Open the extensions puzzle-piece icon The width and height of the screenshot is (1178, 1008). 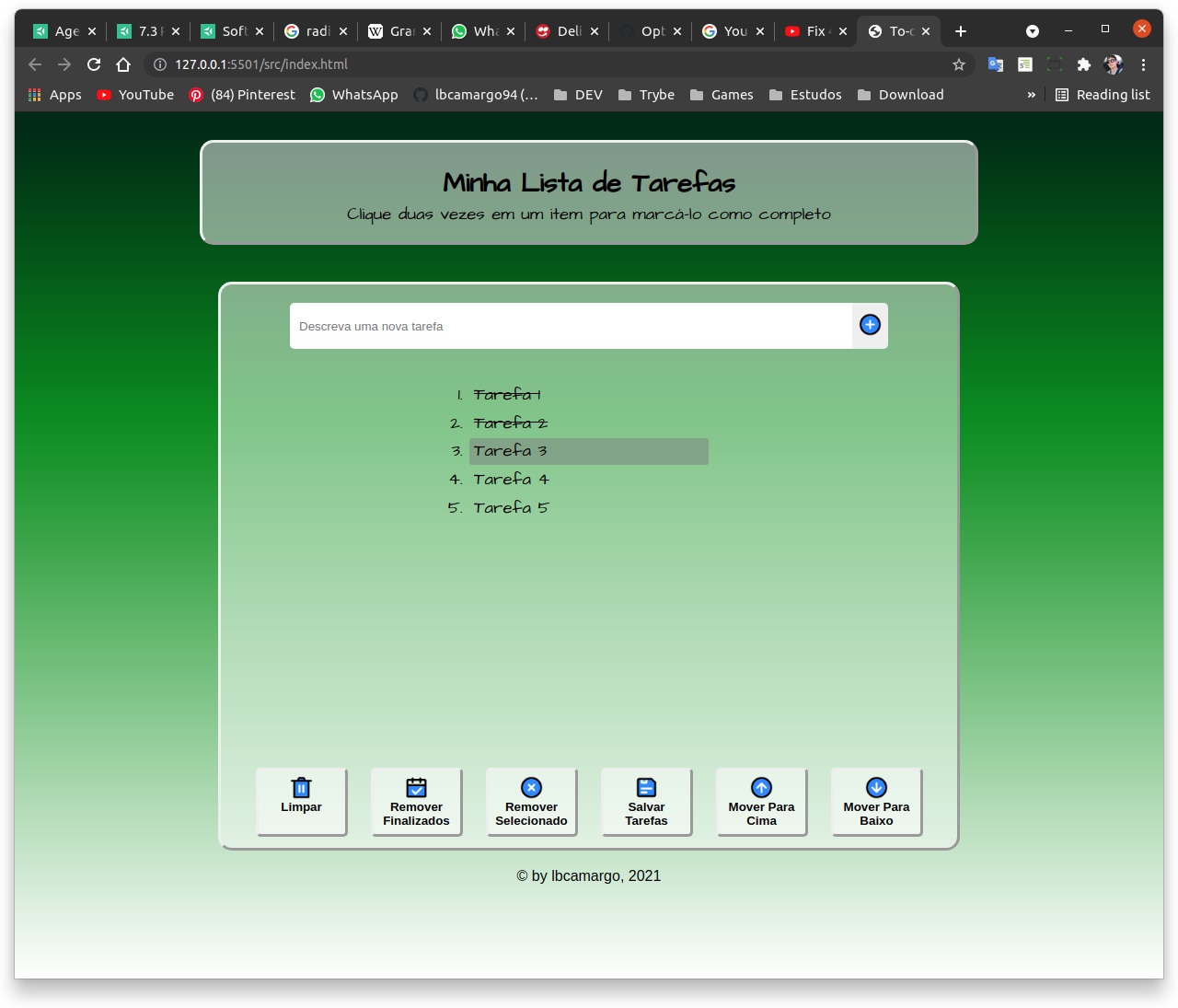tap(1083, 64)
